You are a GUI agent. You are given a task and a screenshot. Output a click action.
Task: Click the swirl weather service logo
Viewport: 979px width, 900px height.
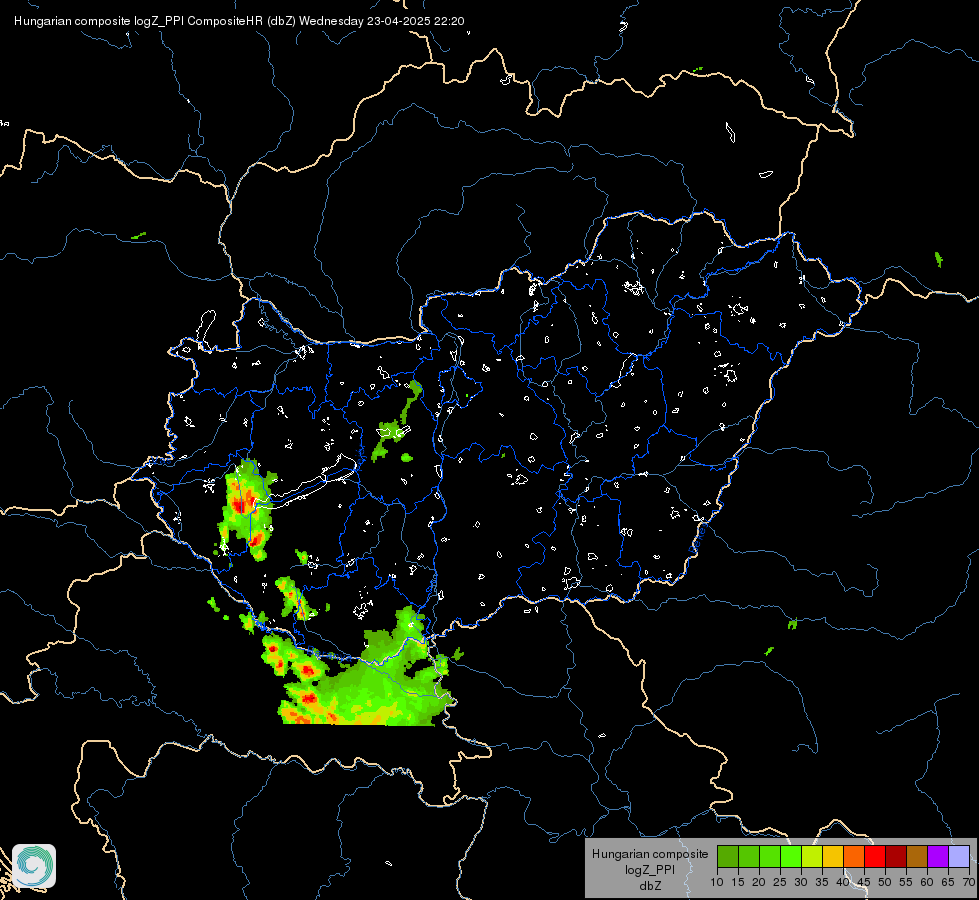(x=34, y=866)
